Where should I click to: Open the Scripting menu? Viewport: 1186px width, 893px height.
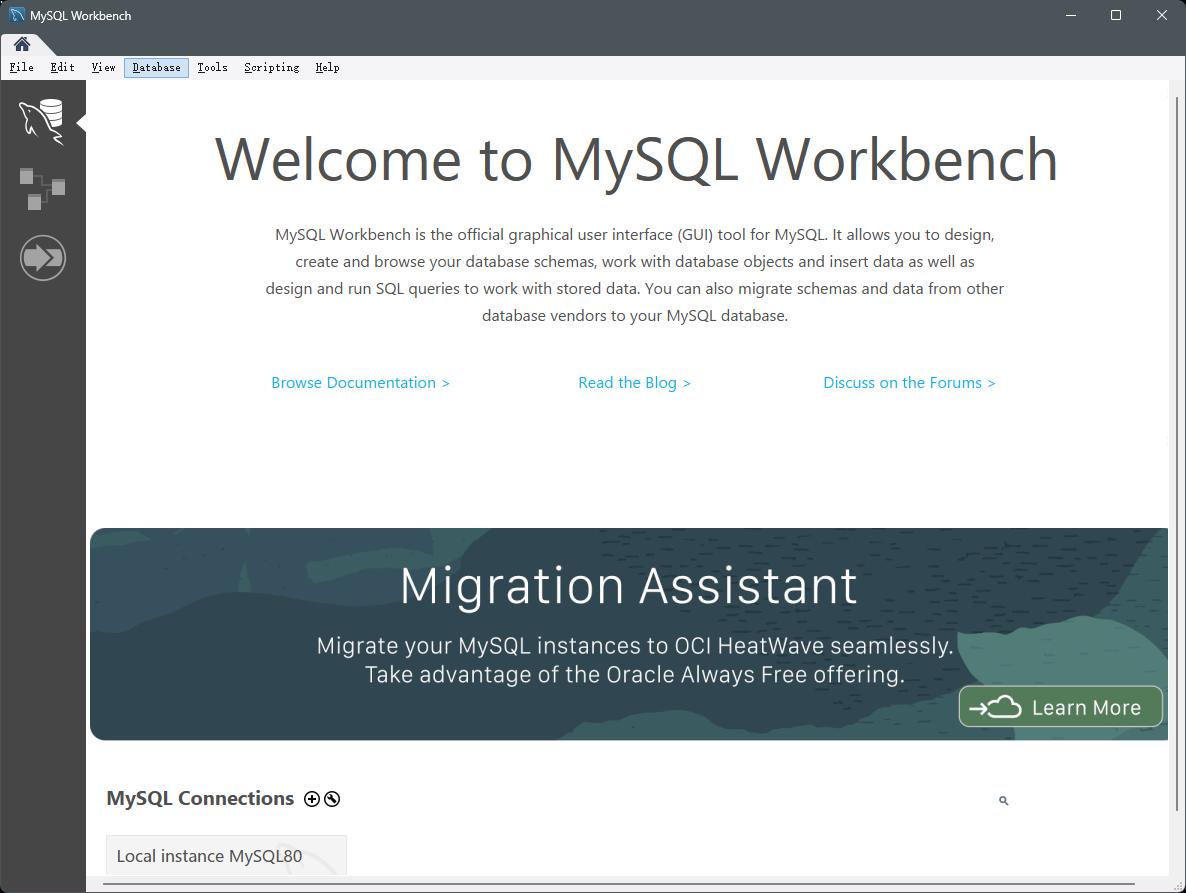tap(272, 67)
